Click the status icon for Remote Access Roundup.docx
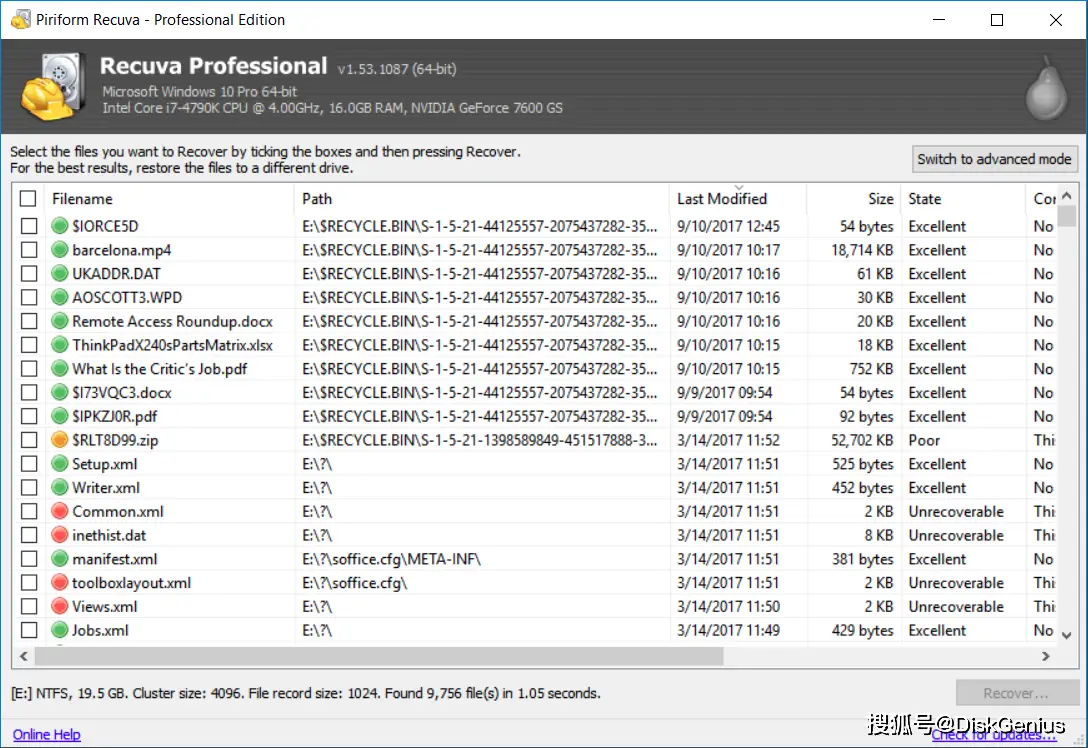 [x=60, y=321]
